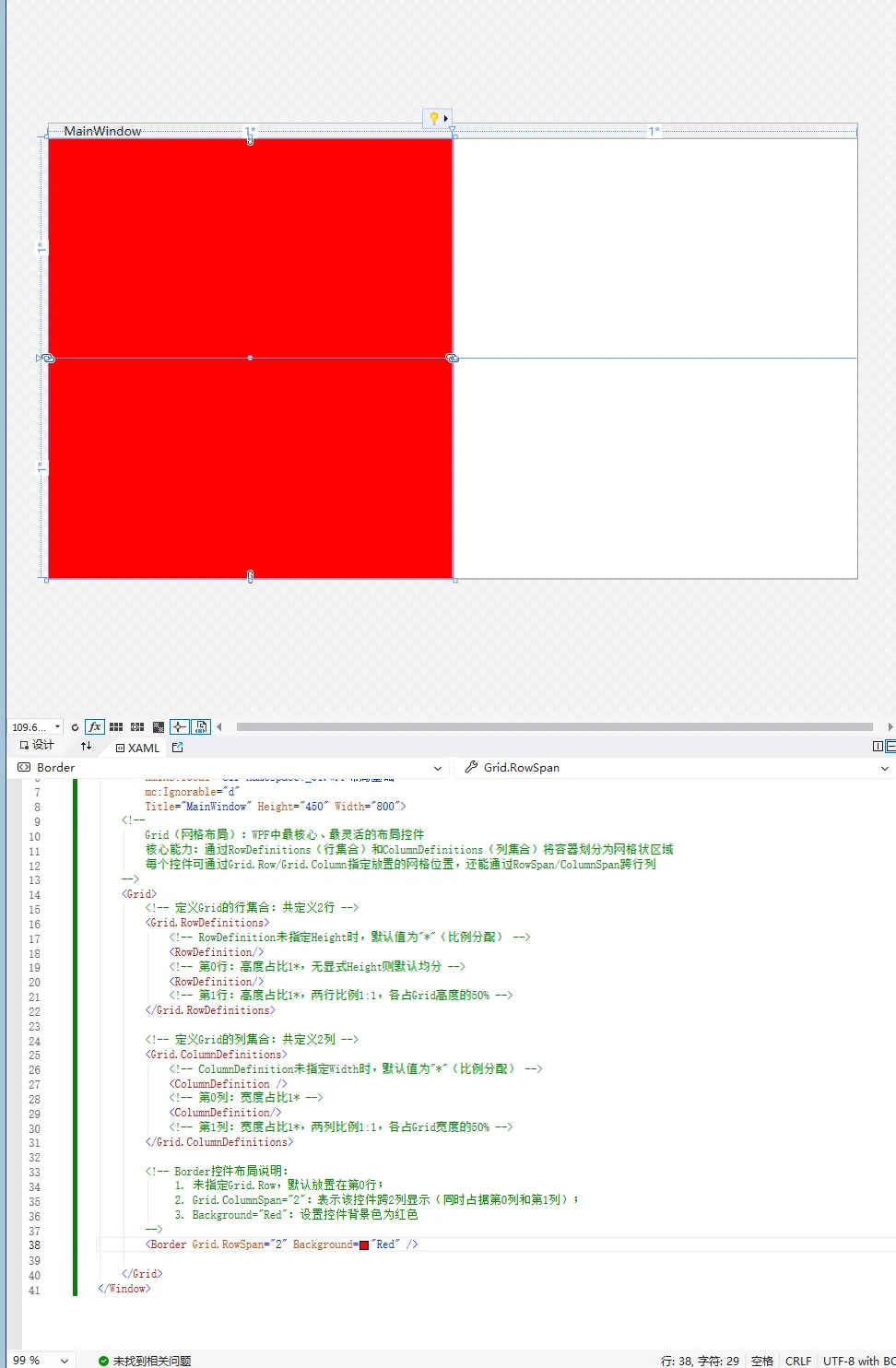Click the upper row 1* size label

tap(41, 248)
